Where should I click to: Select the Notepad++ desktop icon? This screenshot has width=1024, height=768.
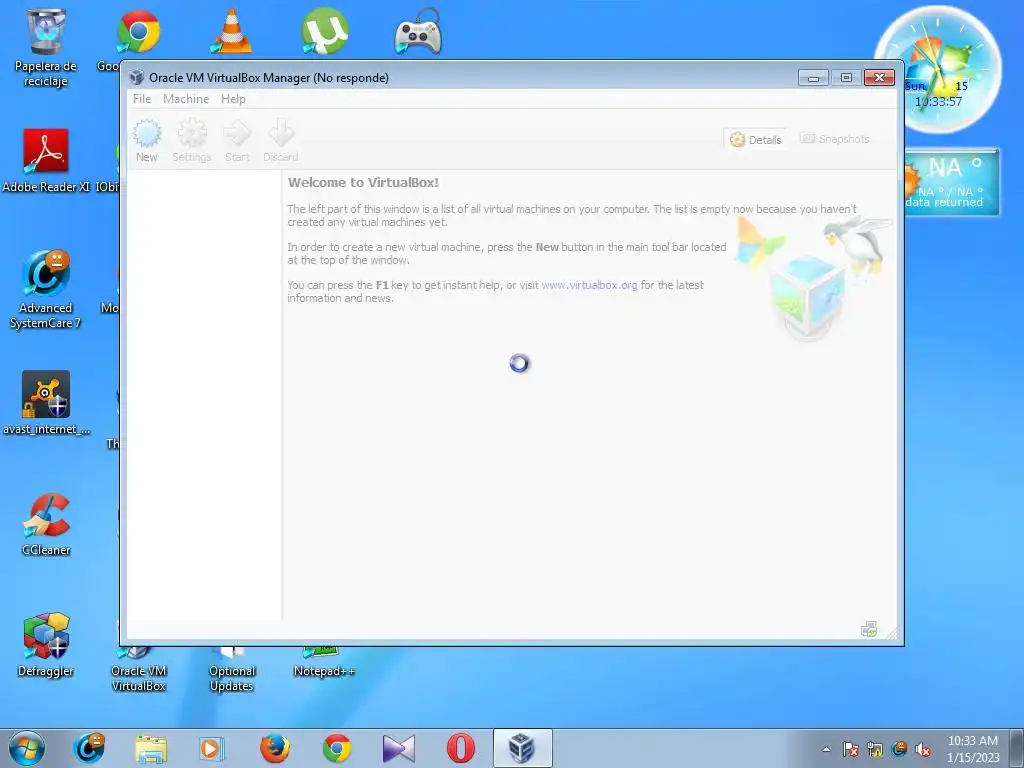click(x=324, y=661)
